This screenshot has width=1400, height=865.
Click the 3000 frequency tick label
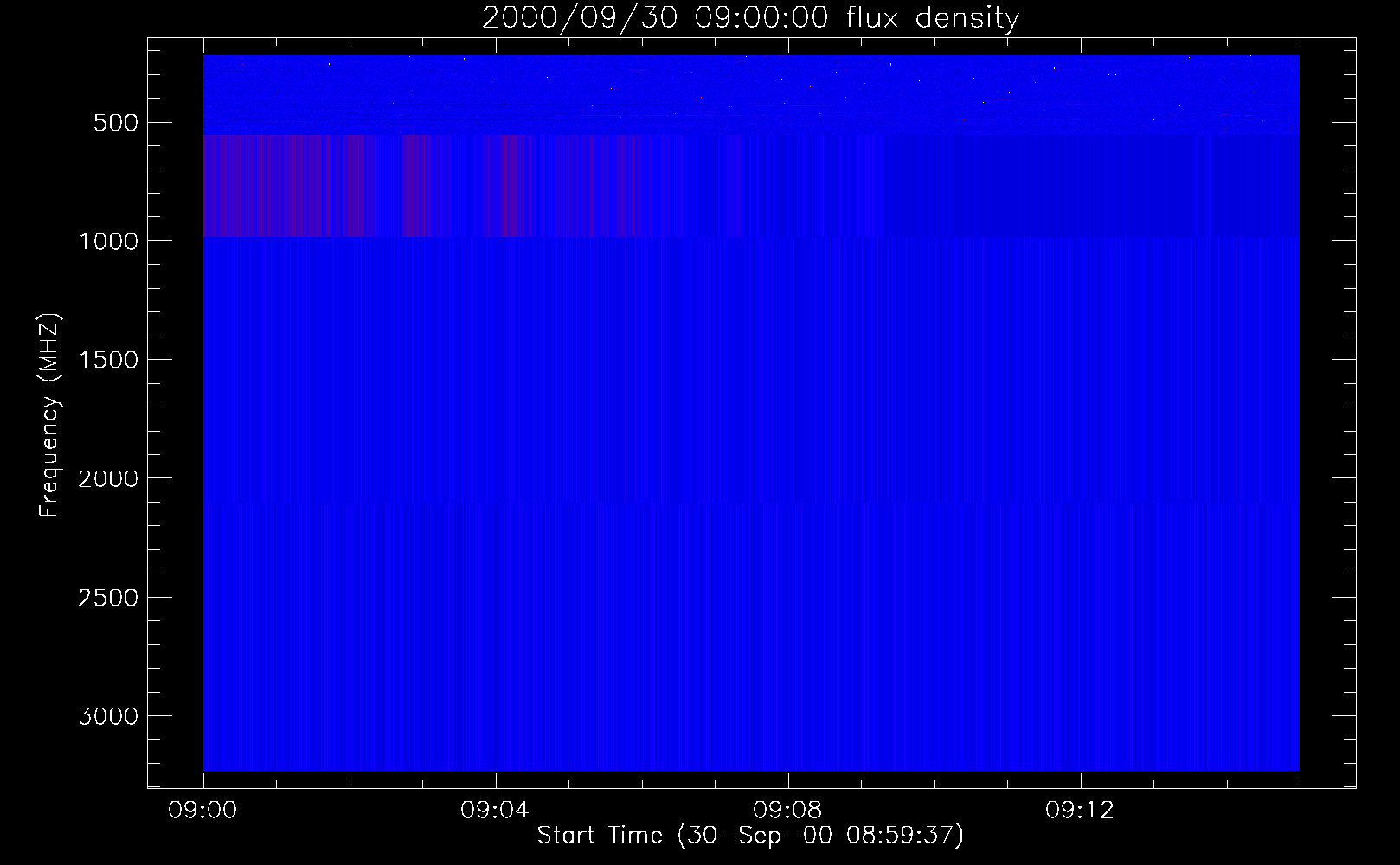108,716
